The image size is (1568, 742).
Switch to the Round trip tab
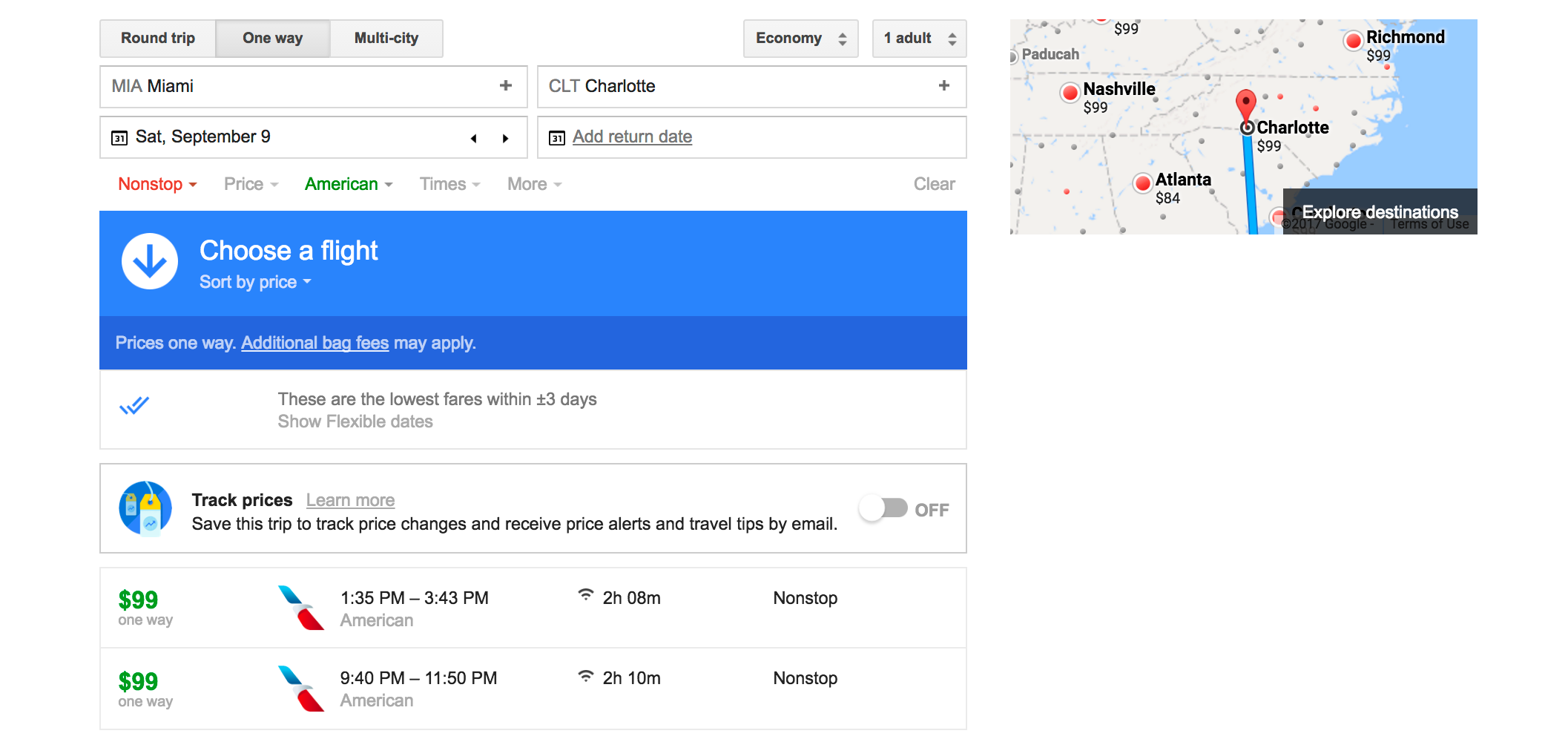[x=158, y=39]
